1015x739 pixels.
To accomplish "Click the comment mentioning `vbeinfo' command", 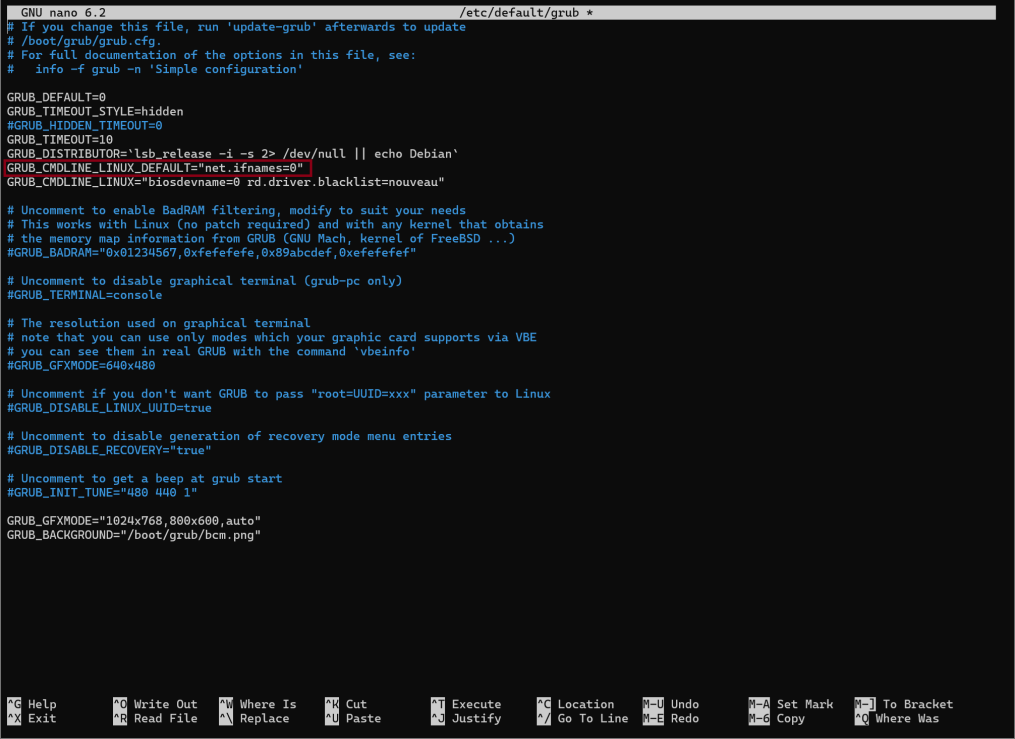I will tap(212, 352).
